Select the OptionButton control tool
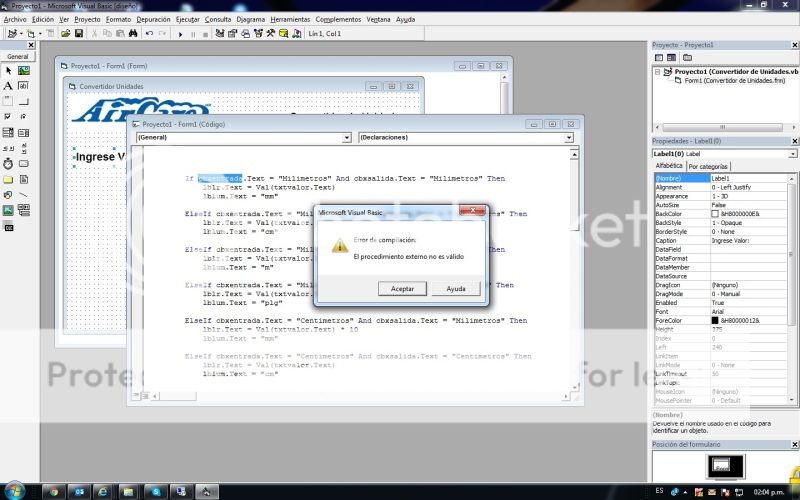The image size is (800, 500). (23, 117)
